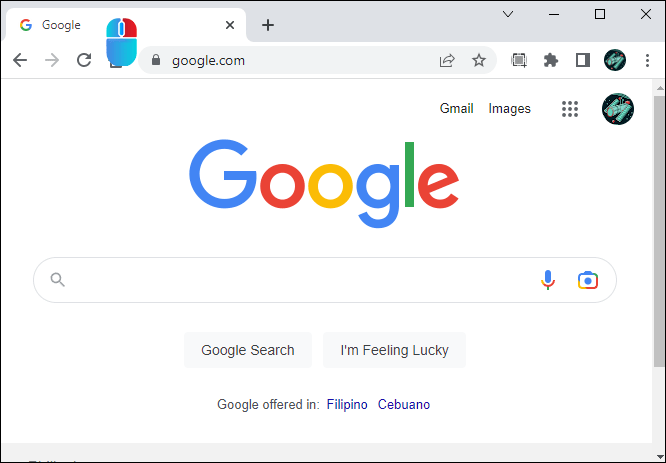Click the screenshot capture extension icon
666x463 pixels.
coord(519,60)
